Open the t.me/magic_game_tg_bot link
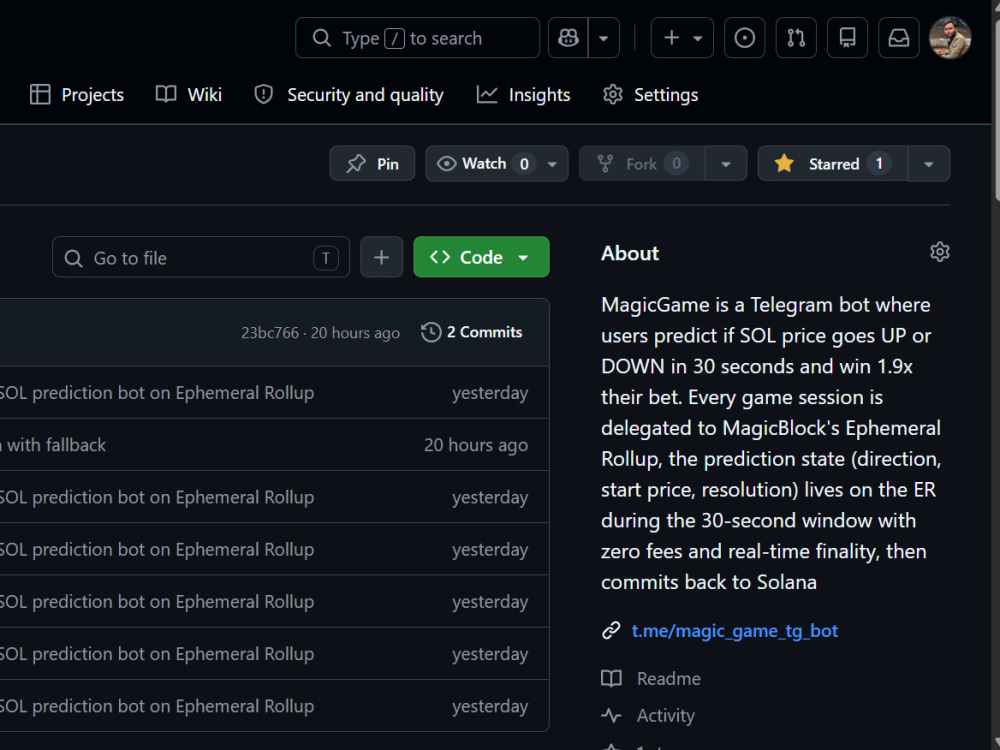 [x=734, y=631]
